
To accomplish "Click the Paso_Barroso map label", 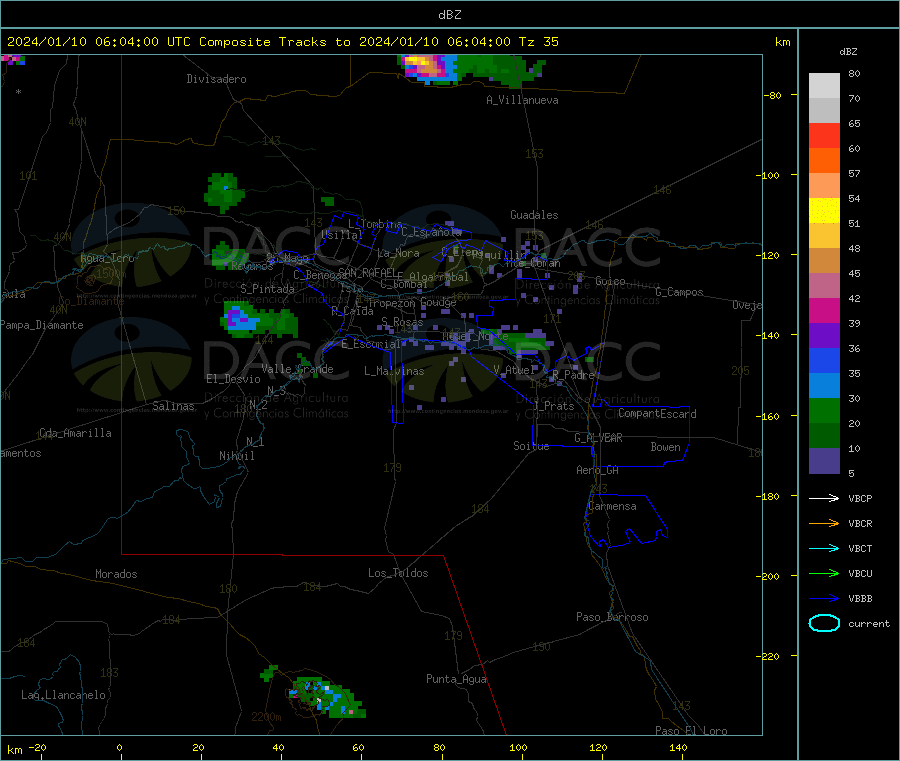I will 612,617.
